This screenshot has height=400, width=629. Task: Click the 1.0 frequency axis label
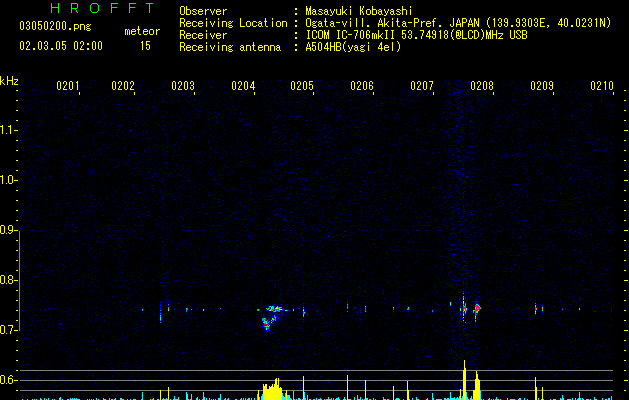point(8,180)
